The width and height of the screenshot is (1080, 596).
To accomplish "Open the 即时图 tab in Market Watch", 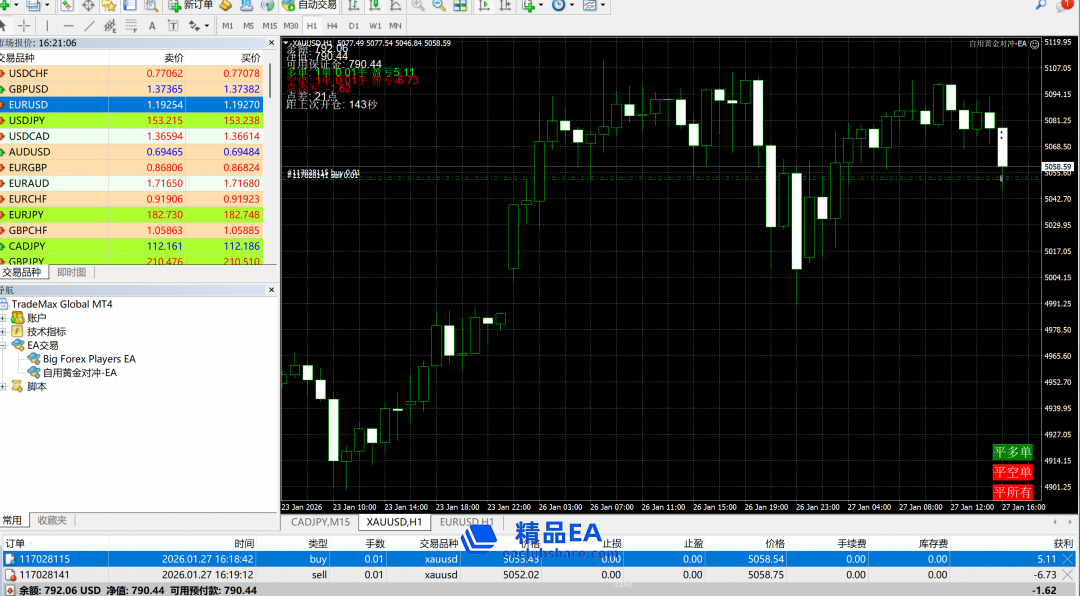I will pyautogui.click(x=71, y=272).
